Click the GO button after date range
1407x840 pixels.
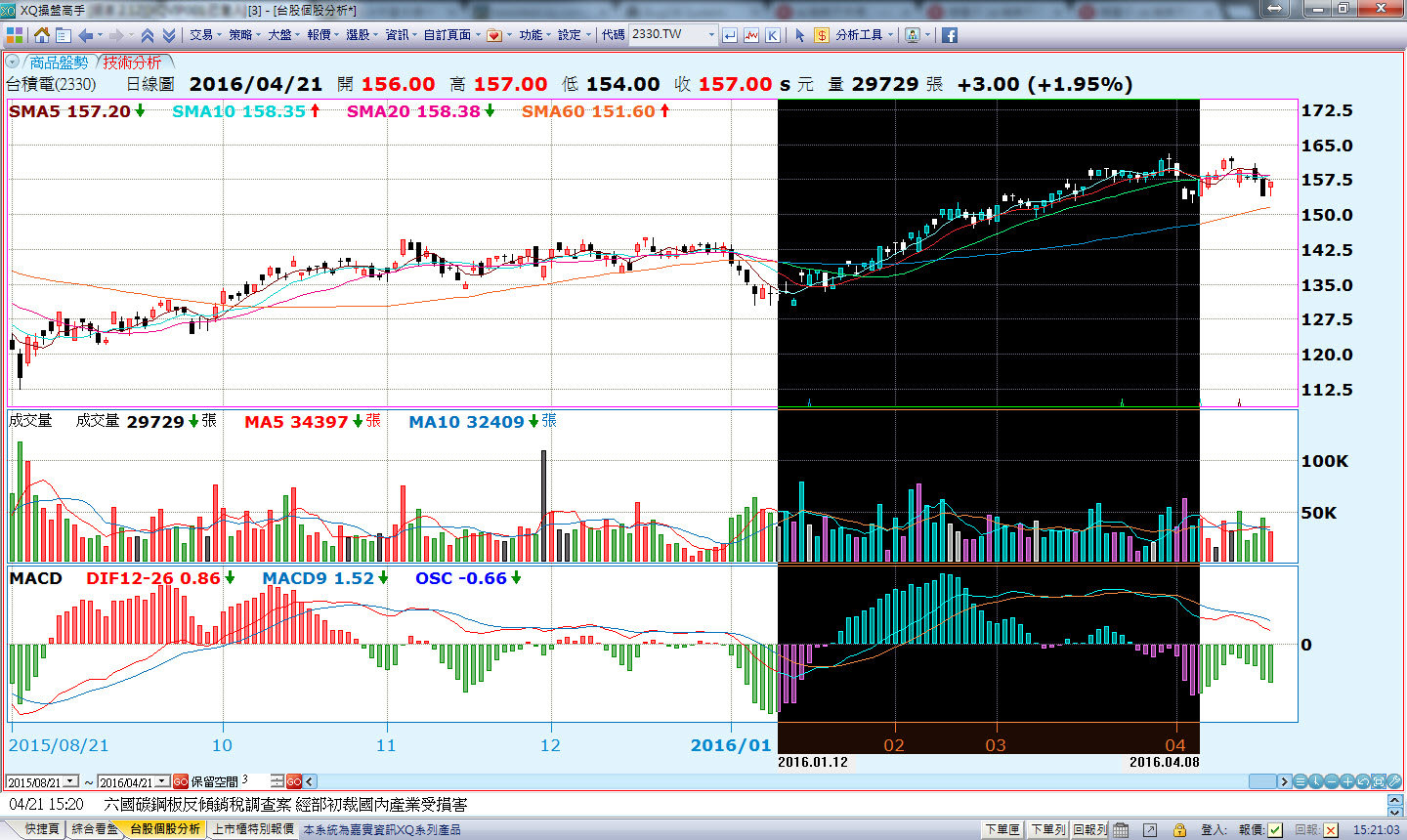[181, 781]
